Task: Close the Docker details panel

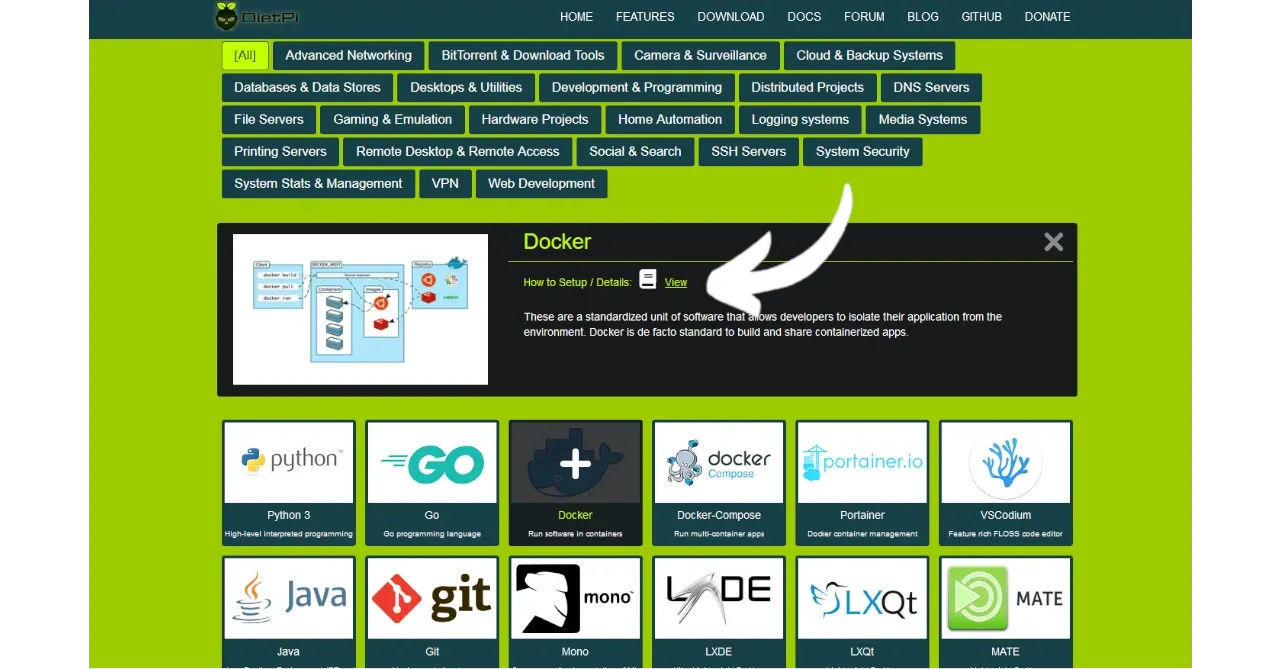Action: pos(1053,242)
